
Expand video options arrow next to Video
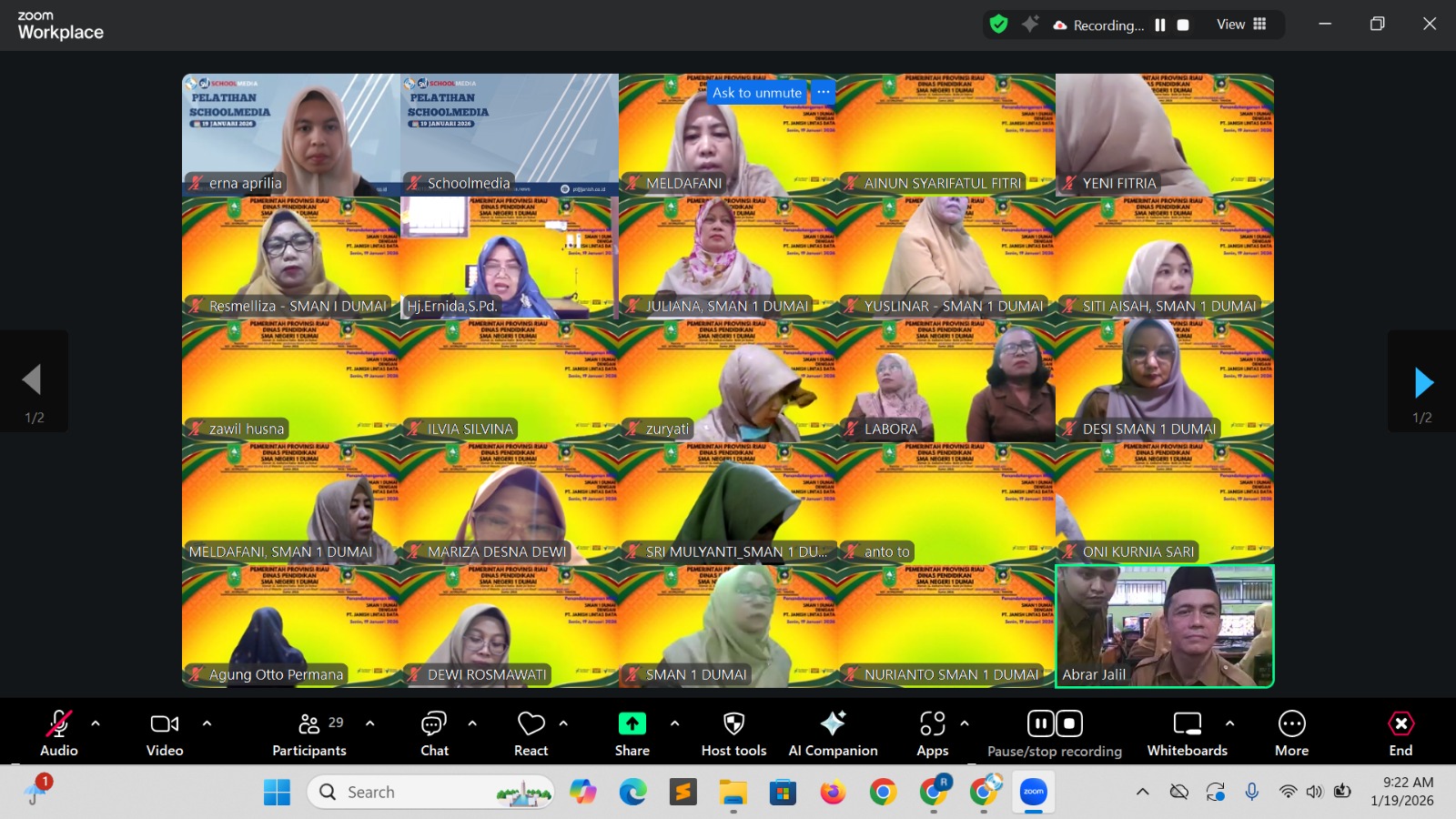pos(207,723)
